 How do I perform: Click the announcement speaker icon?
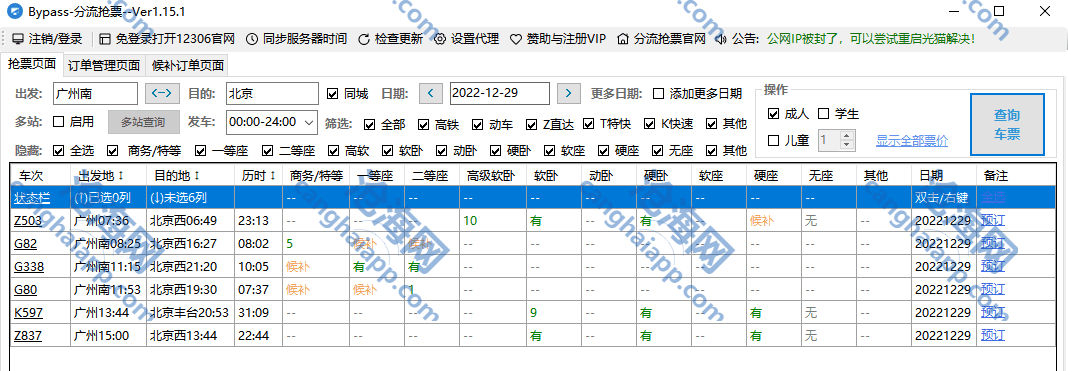pos(721,39)
